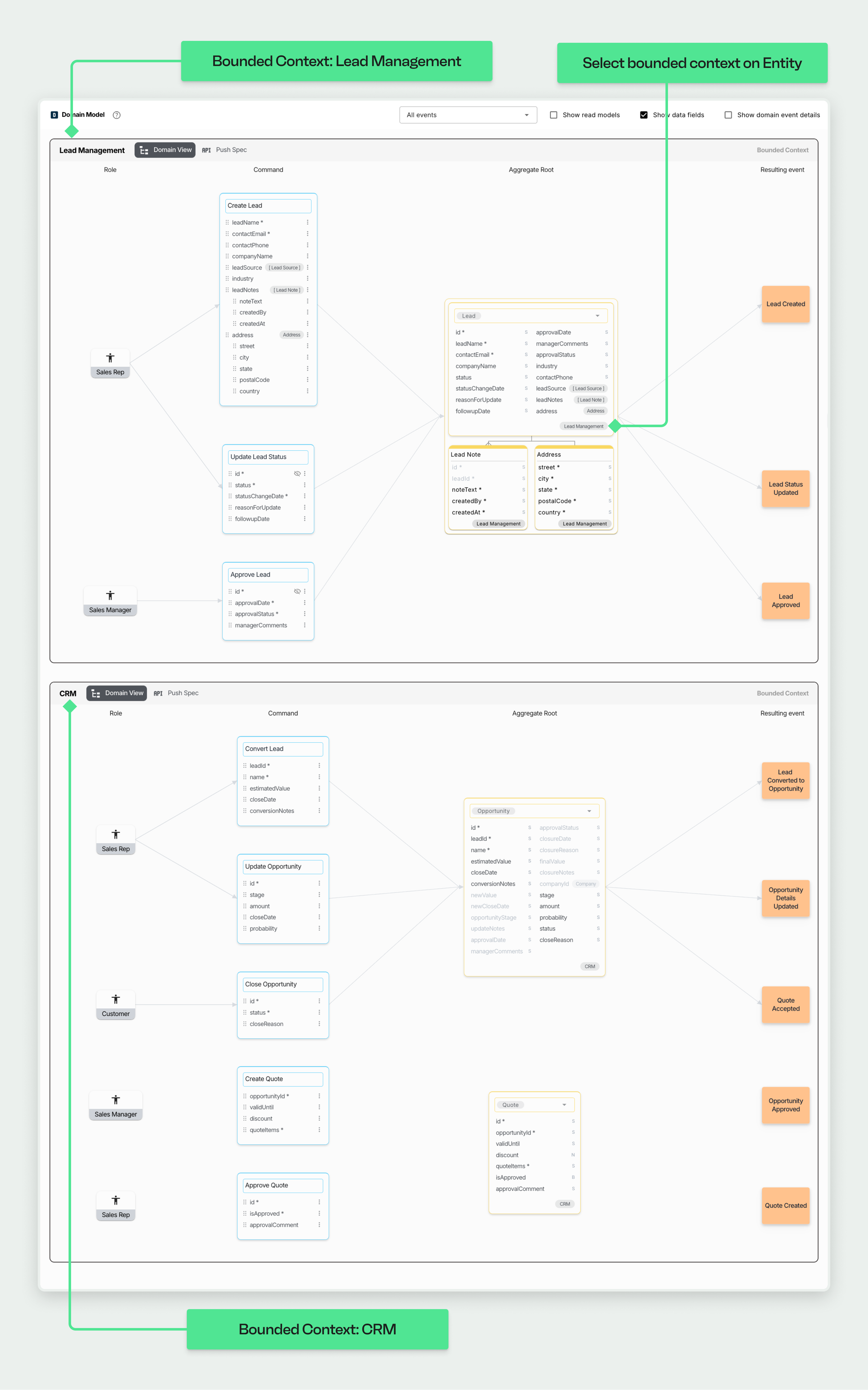Viewport: 868px width, 1390px height.
Task: Open the kebab menu for managerComments field
Action: 305,625
